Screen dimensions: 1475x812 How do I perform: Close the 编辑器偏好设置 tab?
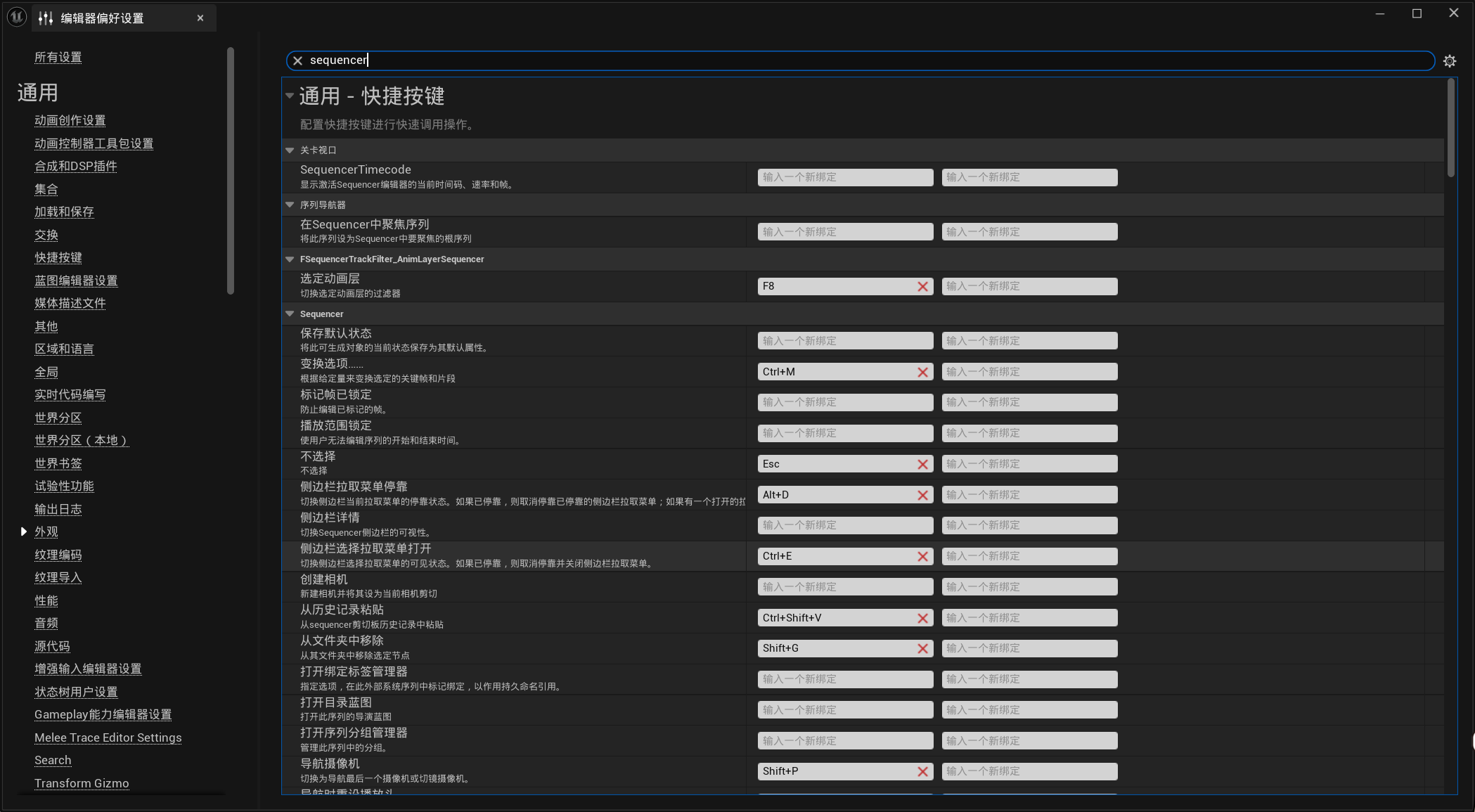[200, 18]
